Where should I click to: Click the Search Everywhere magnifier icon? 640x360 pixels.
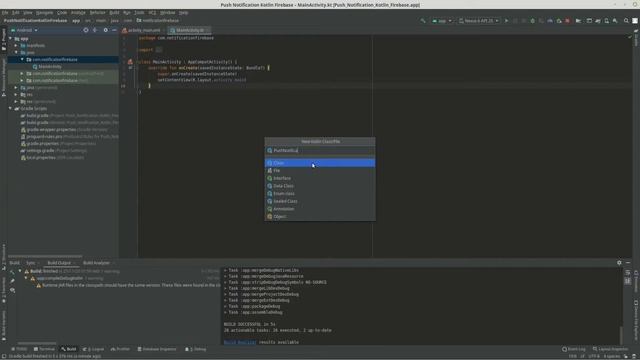click(626, 20)
